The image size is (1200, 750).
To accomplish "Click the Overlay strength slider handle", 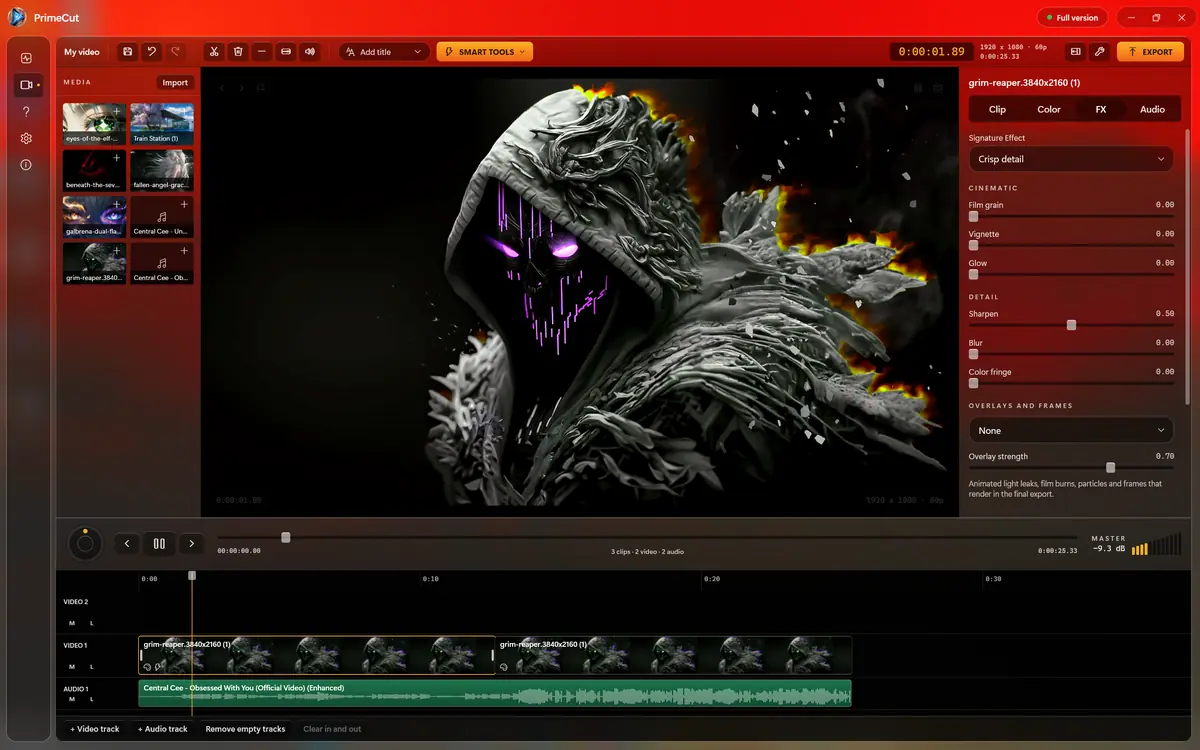I will 1110,467.
